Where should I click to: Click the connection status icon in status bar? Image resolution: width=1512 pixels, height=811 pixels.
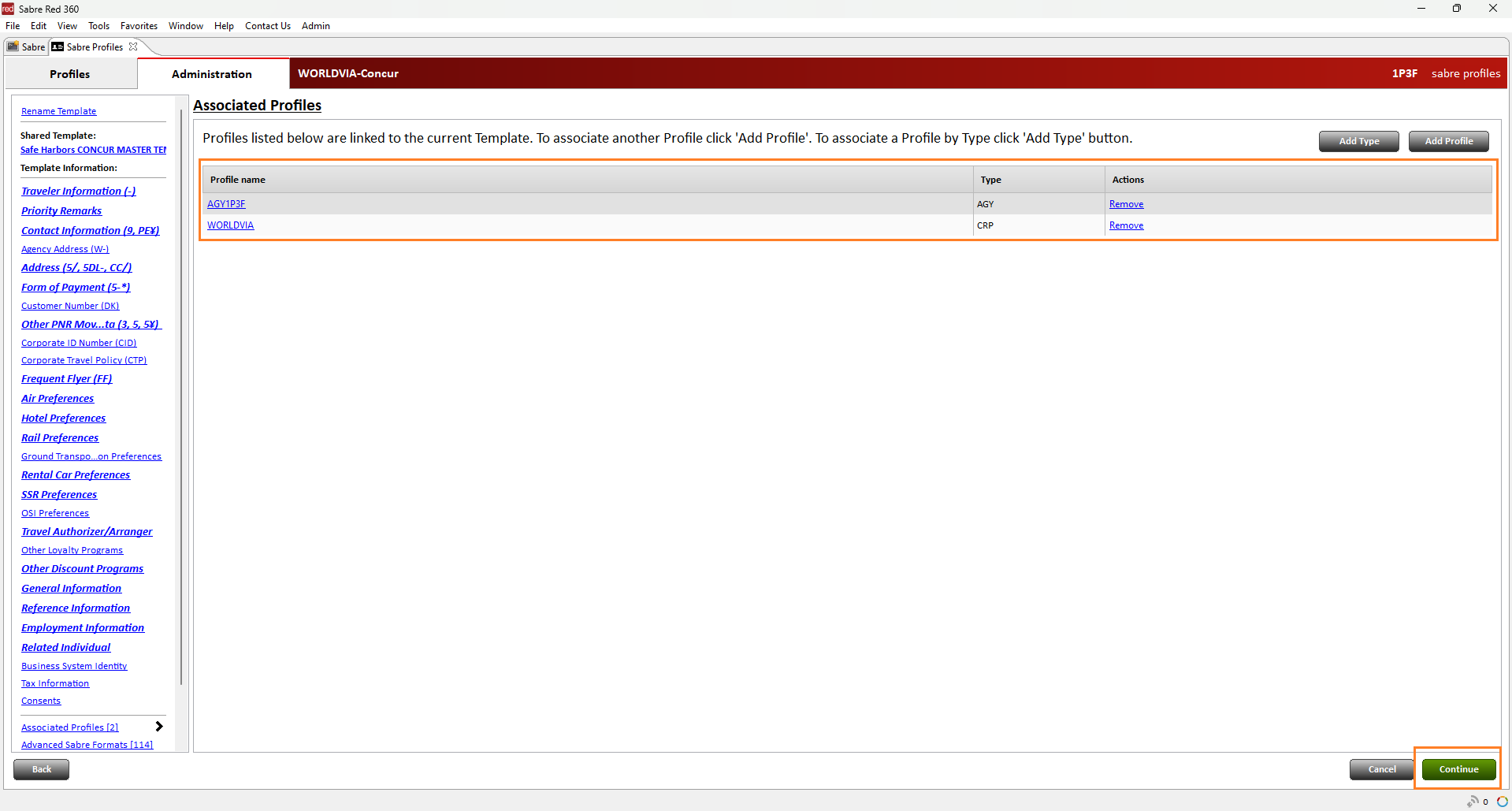click(1472, 802)
